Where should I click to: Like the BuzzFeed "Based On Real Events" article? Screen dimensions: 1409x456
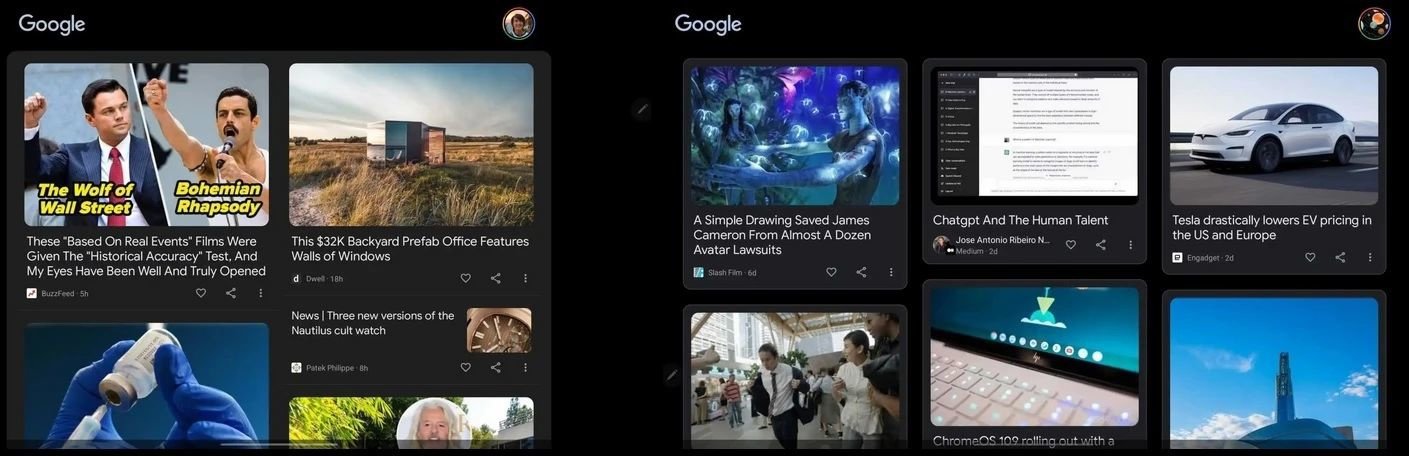(201, 293)
